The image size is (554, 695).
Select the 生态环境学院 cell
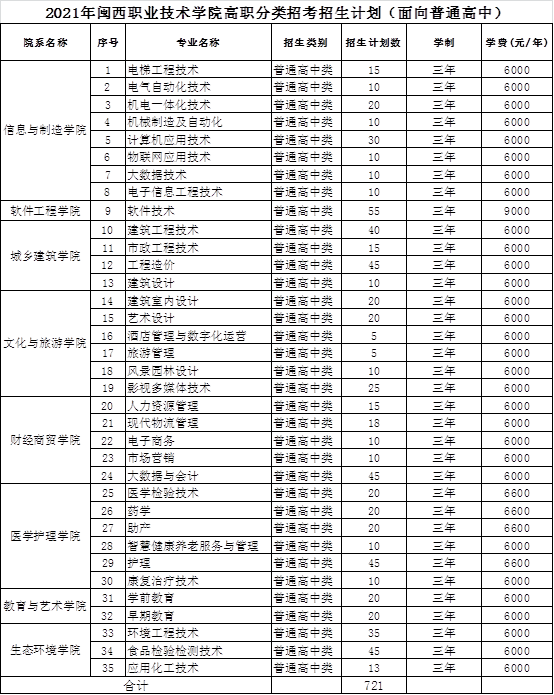pos(45,650)
